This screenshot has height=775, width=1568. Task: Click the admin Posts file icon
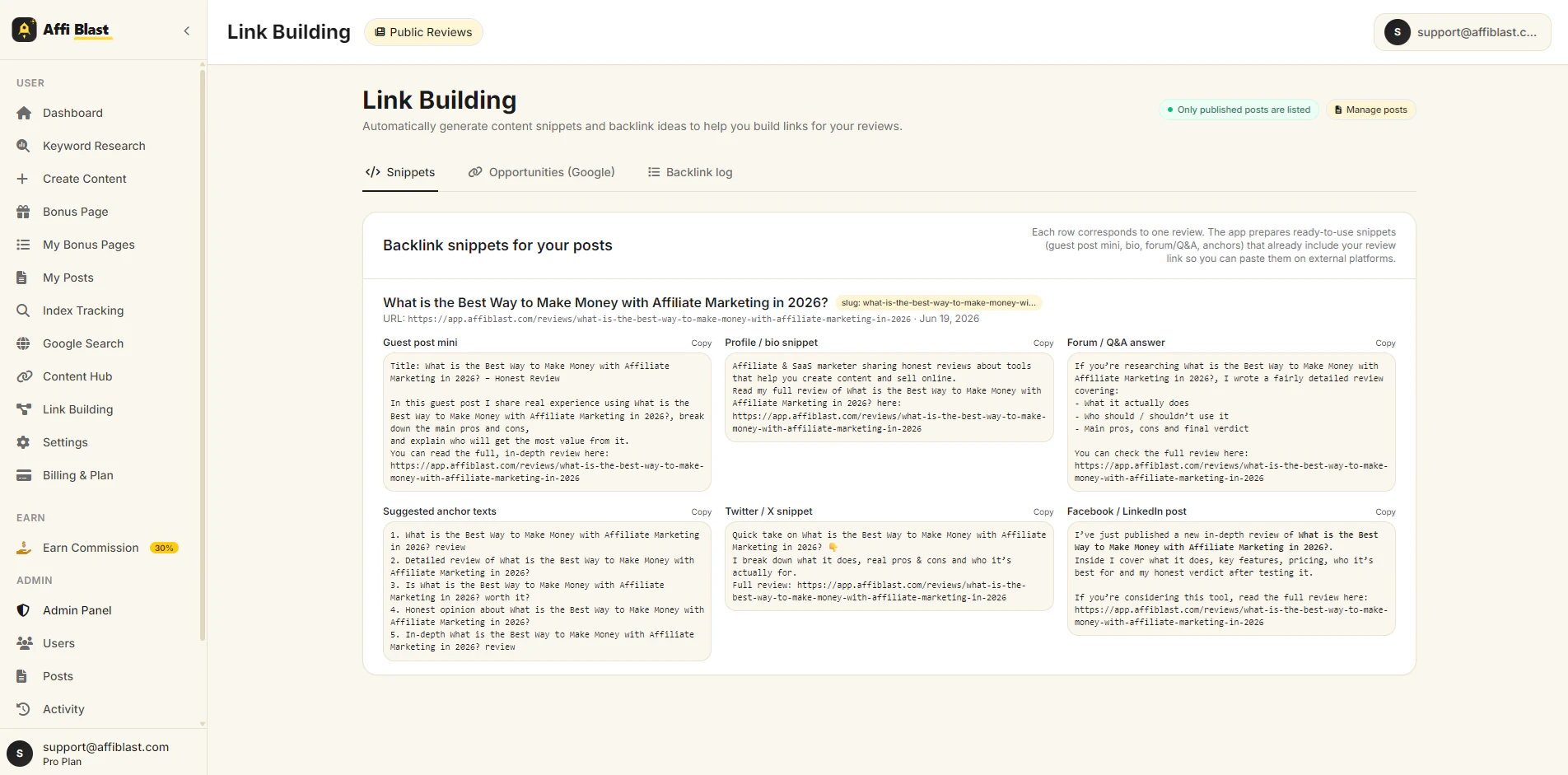(22, 676)
